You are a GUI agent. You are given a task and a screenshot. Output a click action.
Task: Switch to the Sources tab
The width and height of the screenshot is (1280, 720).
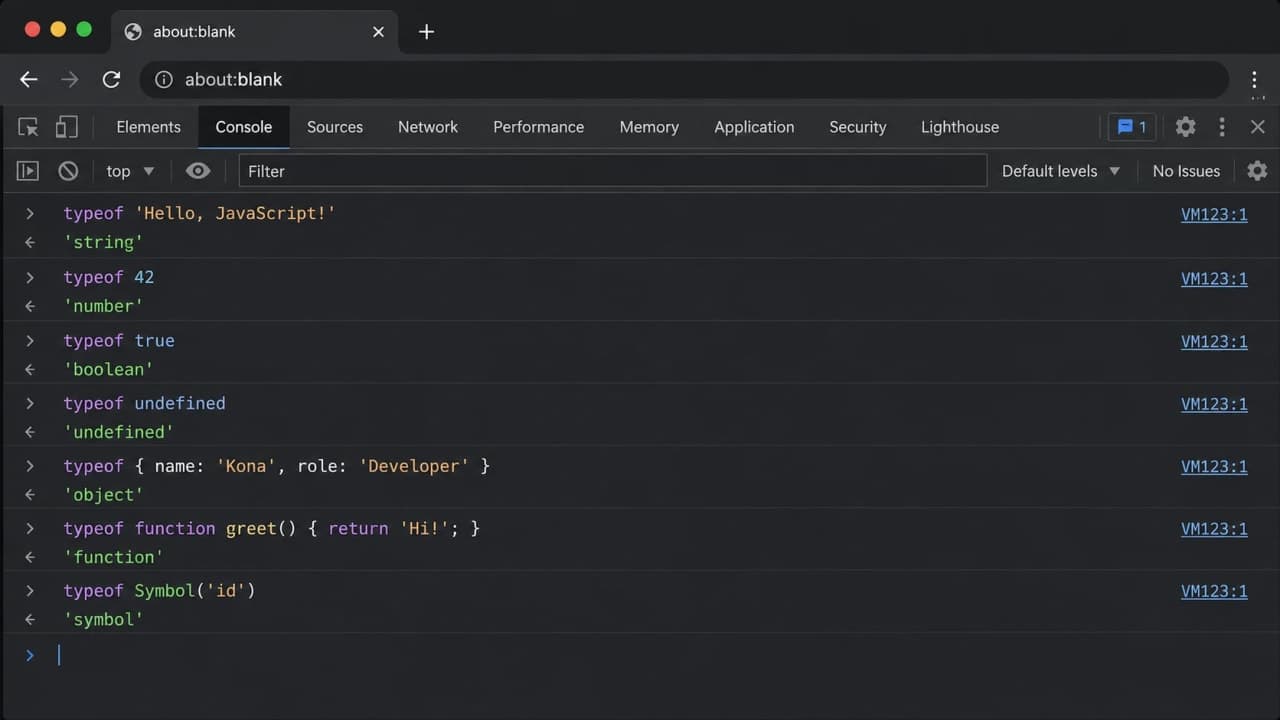click(x=335, y=127)
